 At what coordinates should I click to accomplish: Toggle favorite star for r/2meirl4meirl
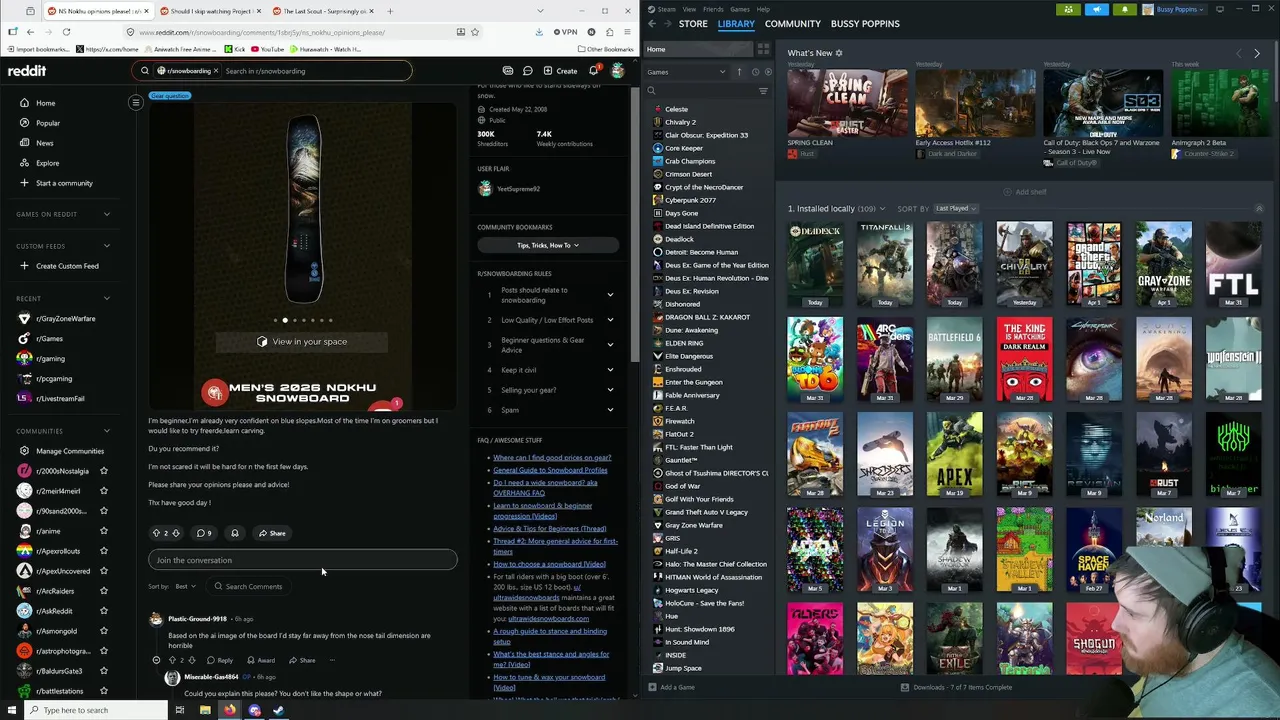coord(104,491)
